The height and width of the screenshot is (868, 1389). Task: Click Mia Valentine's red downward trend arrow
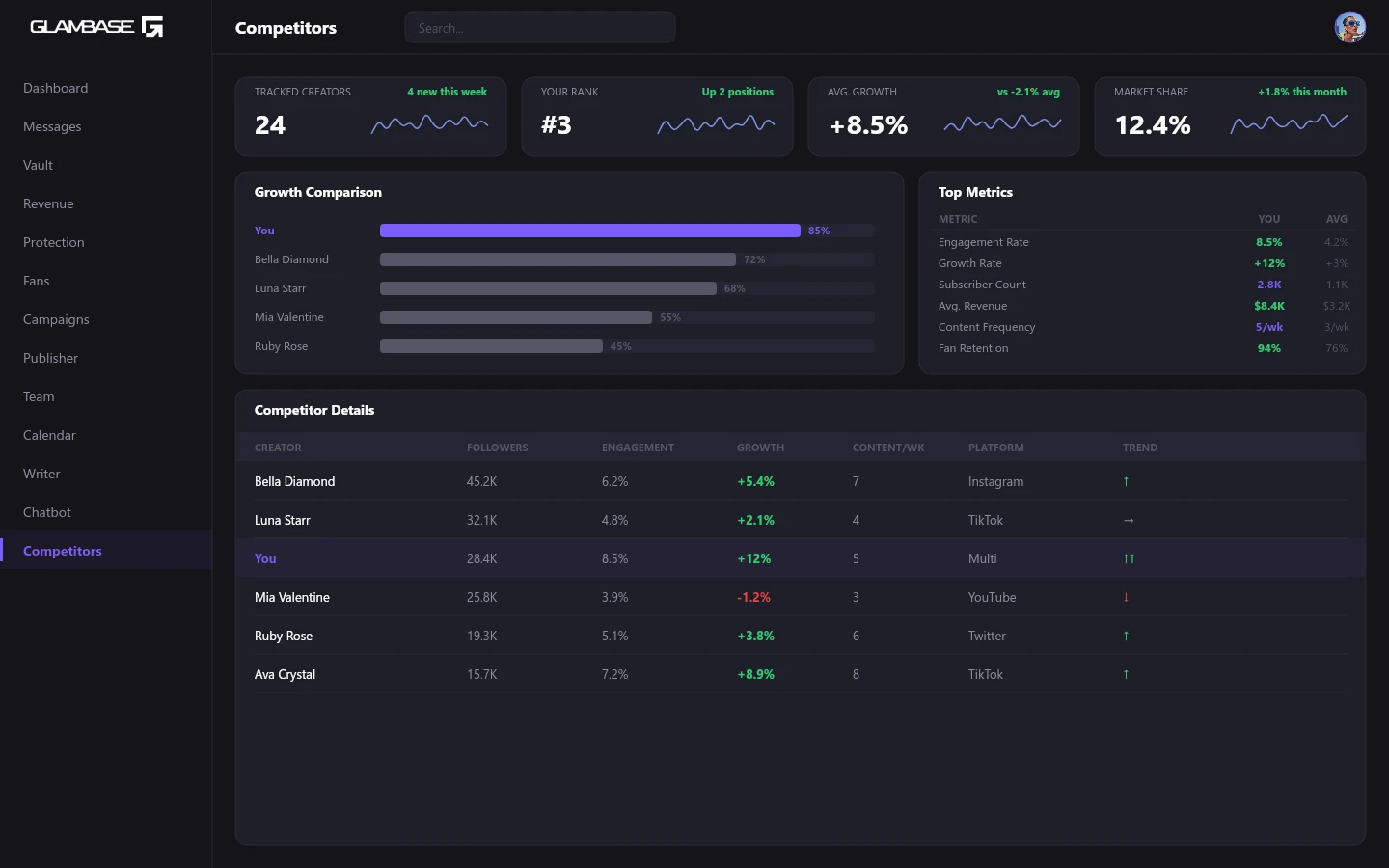[x=1126, y=597]
